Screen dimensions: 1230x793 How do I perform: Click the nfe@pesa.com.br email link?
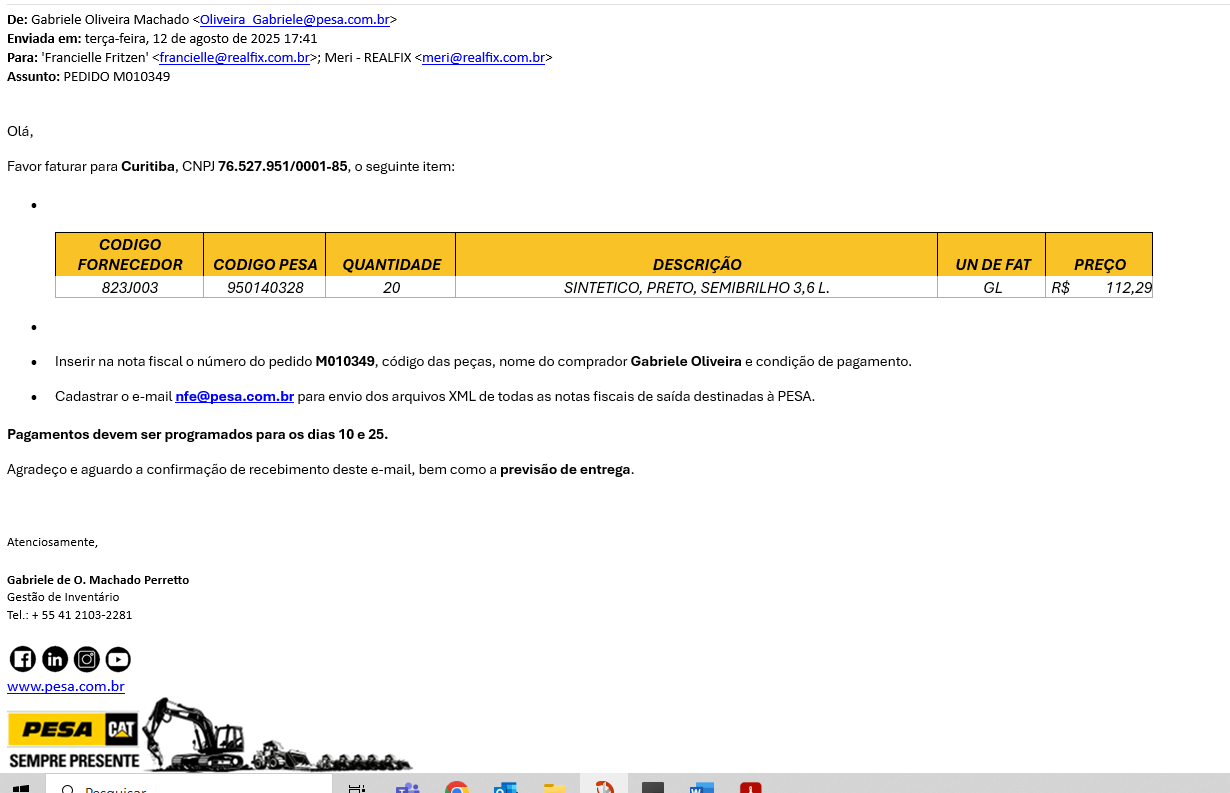coord(234,396)
